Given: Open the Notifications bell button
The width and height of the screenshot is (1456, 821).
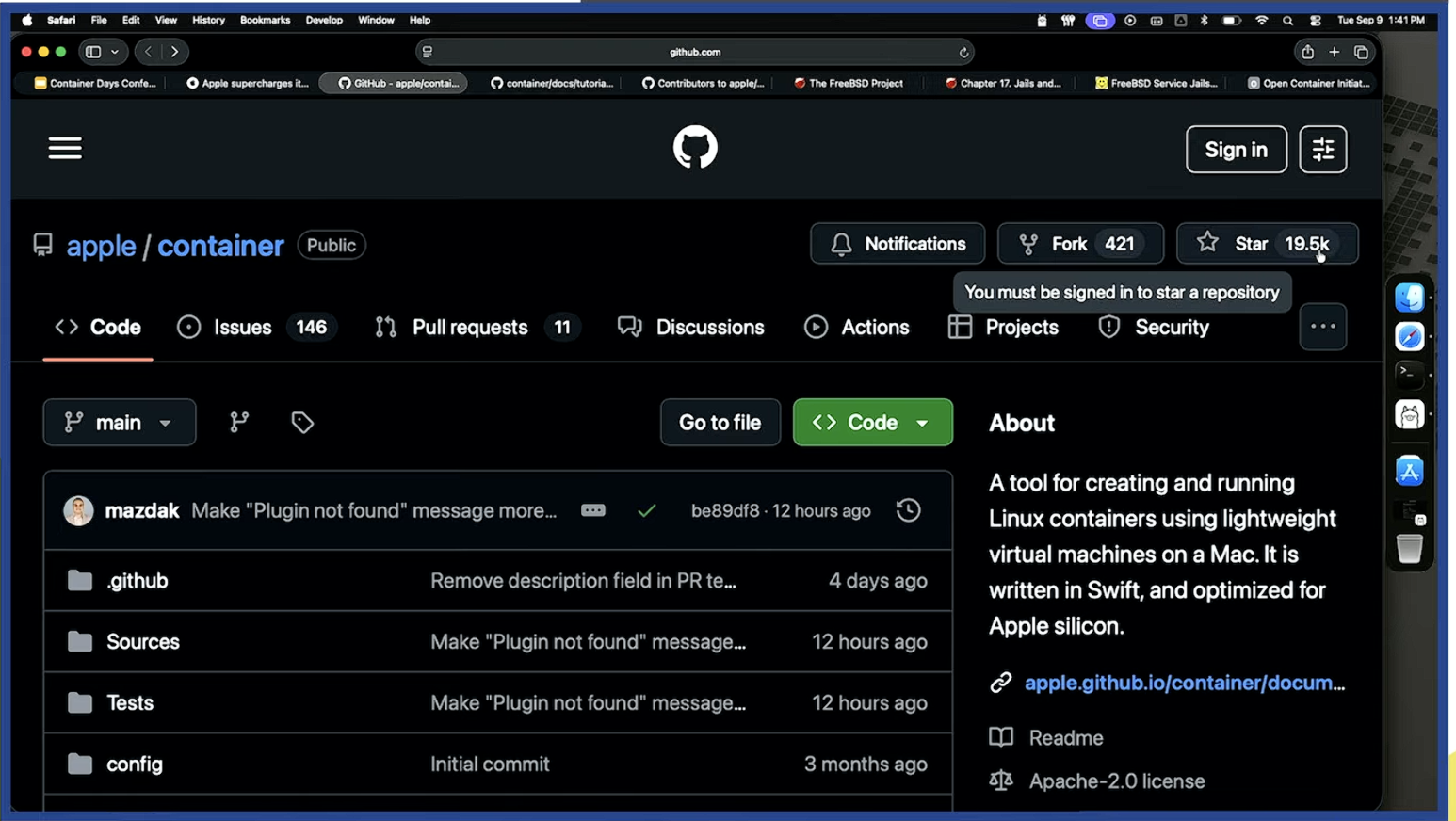Looking at the screenshot, I should [x=898, y=244].
